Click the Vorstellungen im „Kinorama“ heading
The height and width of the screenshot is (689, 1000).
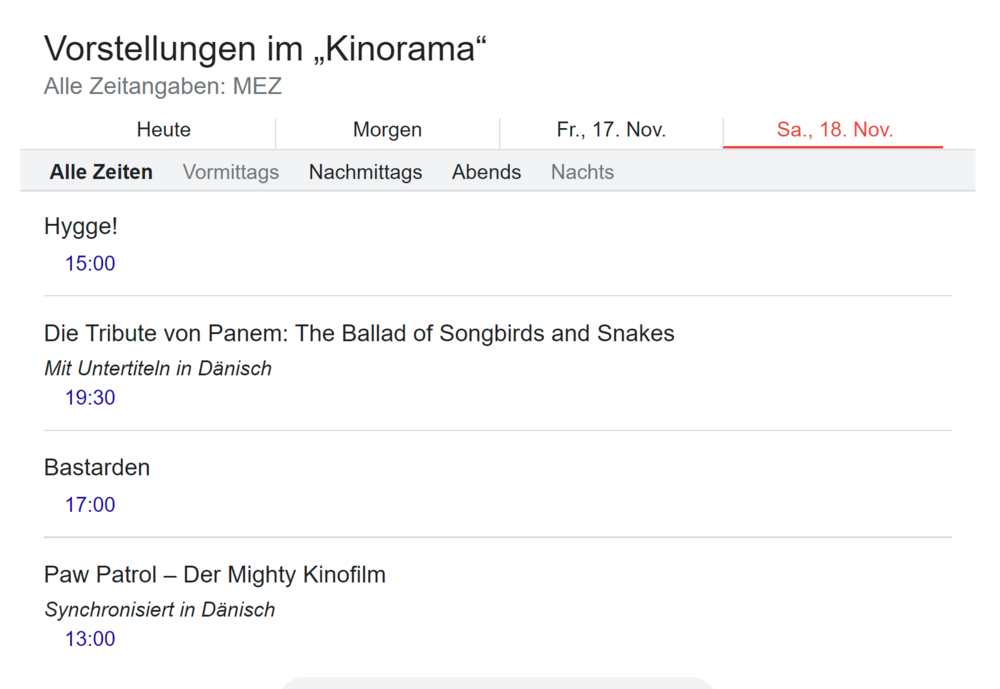click(265, 49)
